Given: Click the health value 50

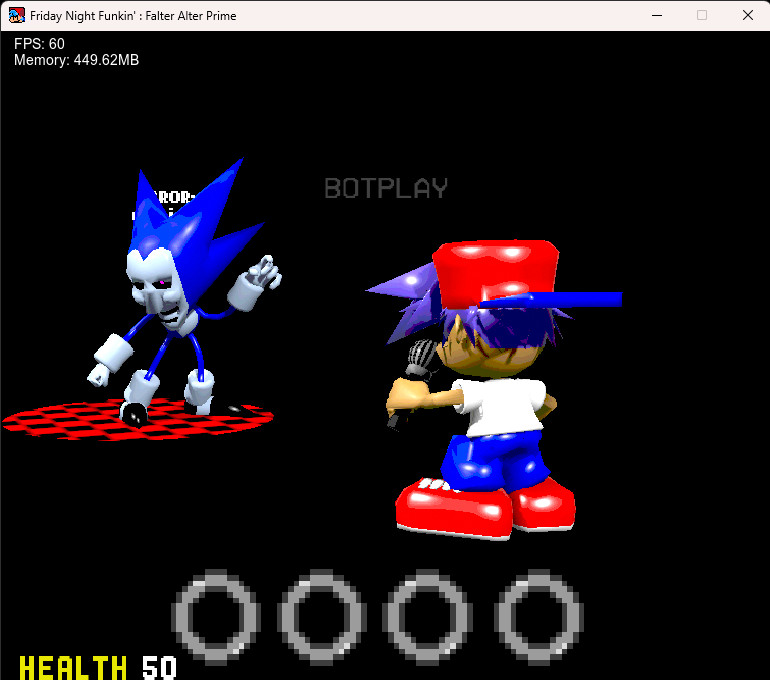Looking at the screenshot, I should pyautogui.click(x=159, y=668).
